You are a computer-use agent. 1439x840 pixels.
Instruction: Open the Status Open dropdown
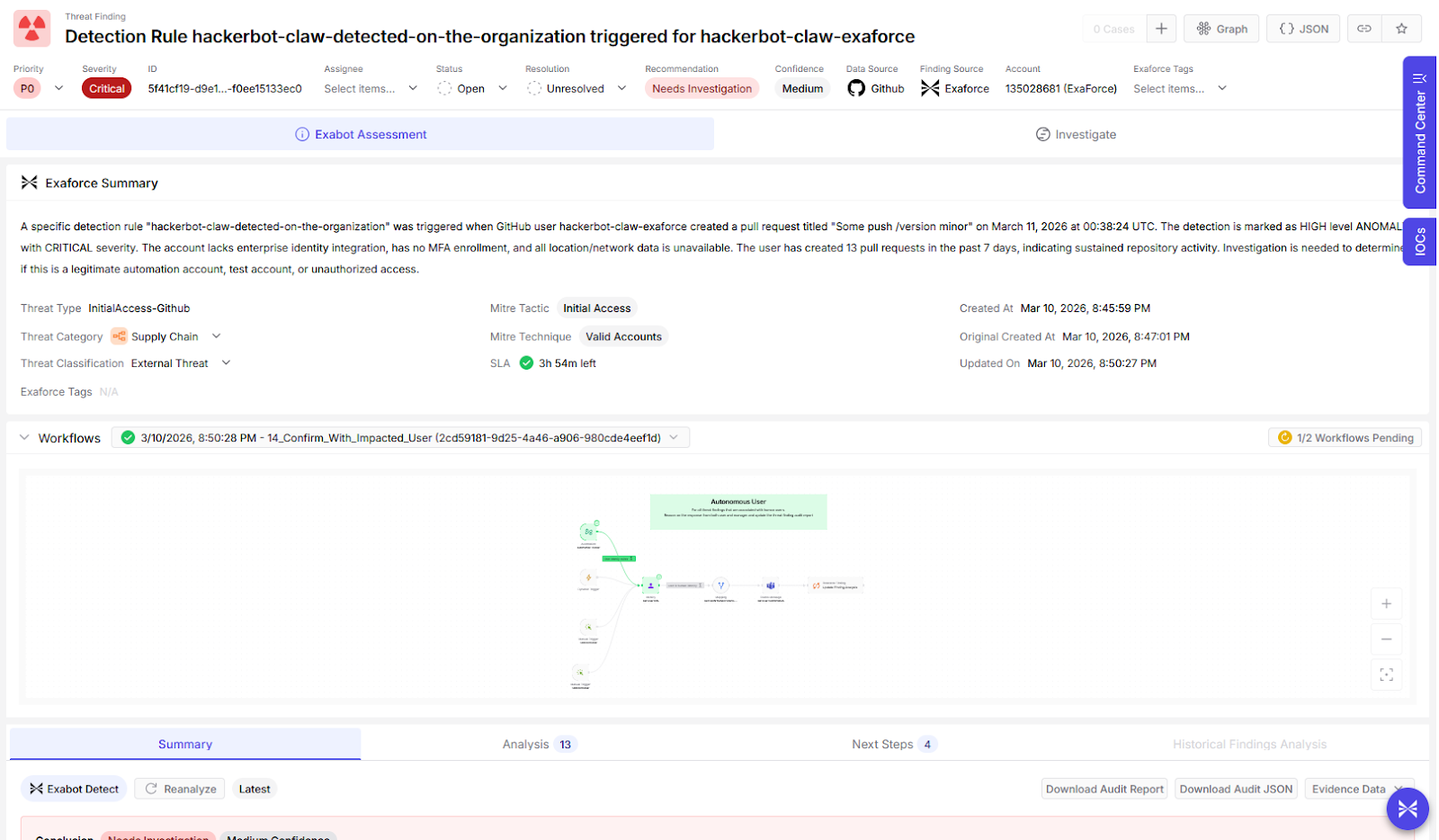point(472,88)
